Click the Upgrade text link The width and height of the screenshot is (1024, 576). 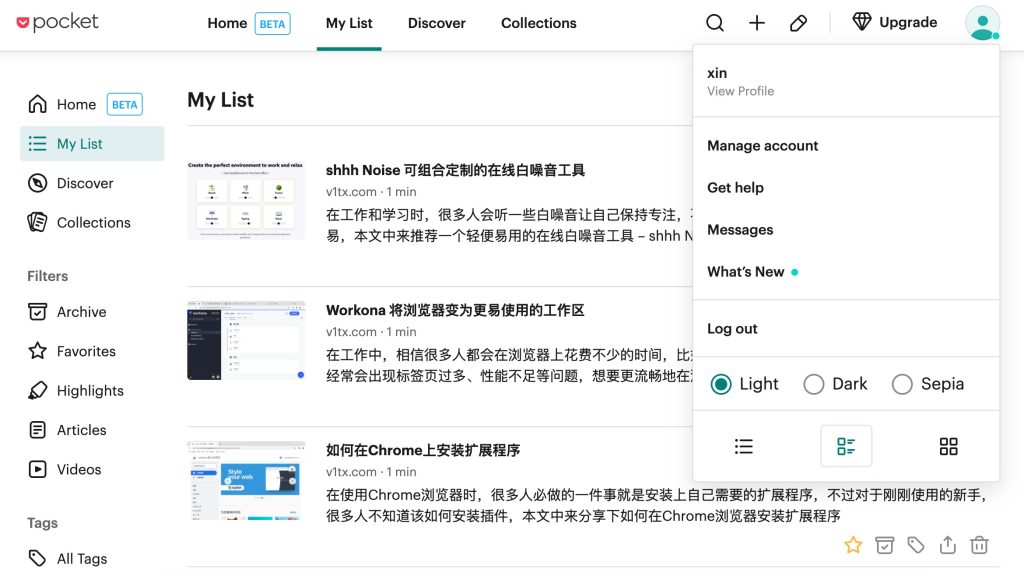pos(908,22)
